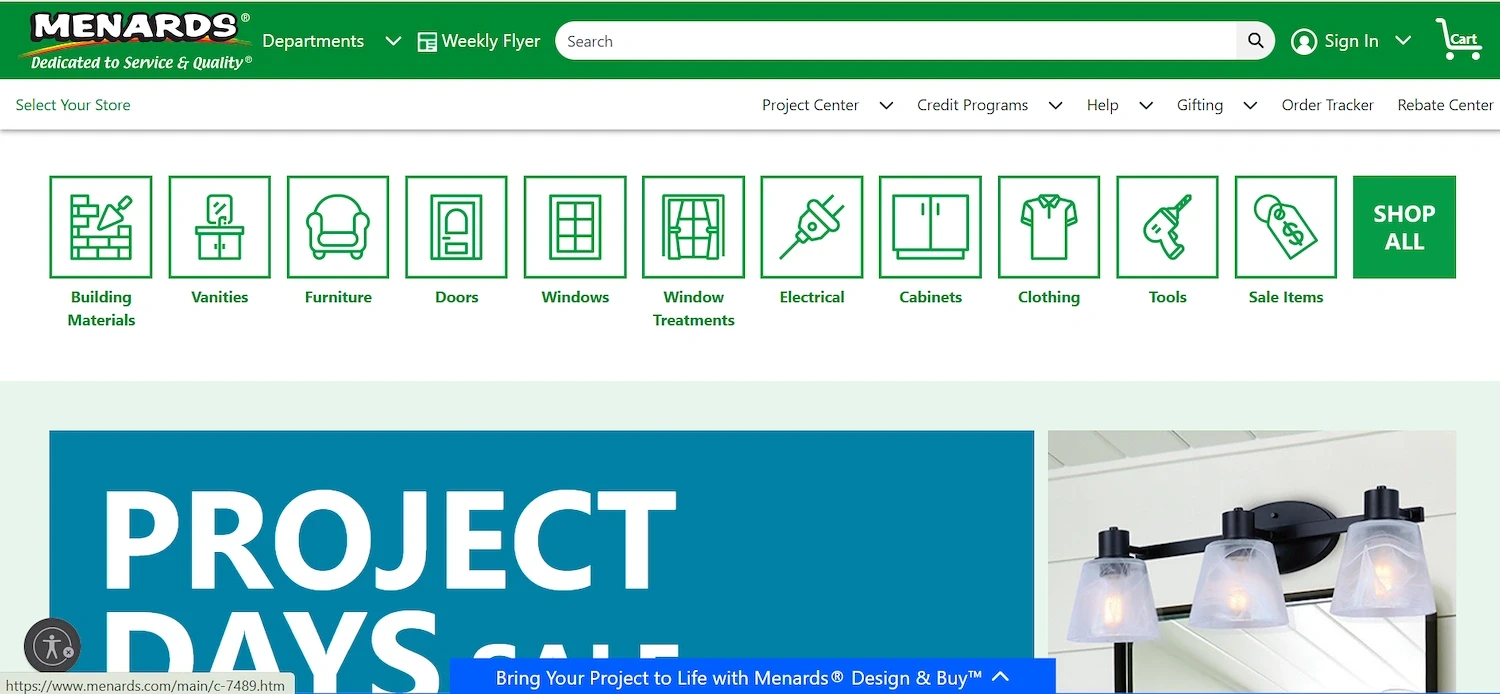Click the Electrical label text

click(812, 297)
